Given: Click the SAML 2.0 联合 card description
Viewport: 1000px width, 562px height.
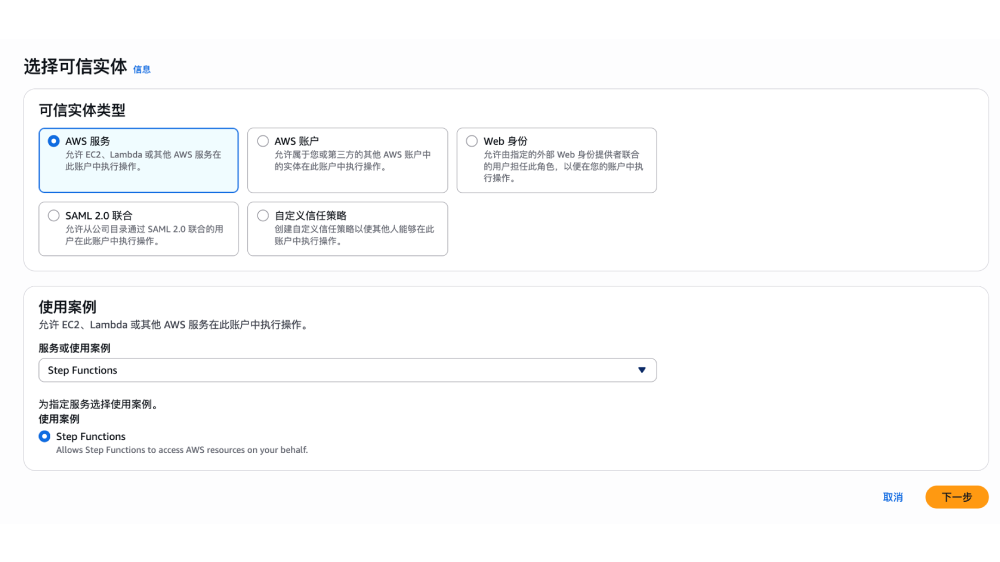Looking at the screenshot, I should point(144,235).
